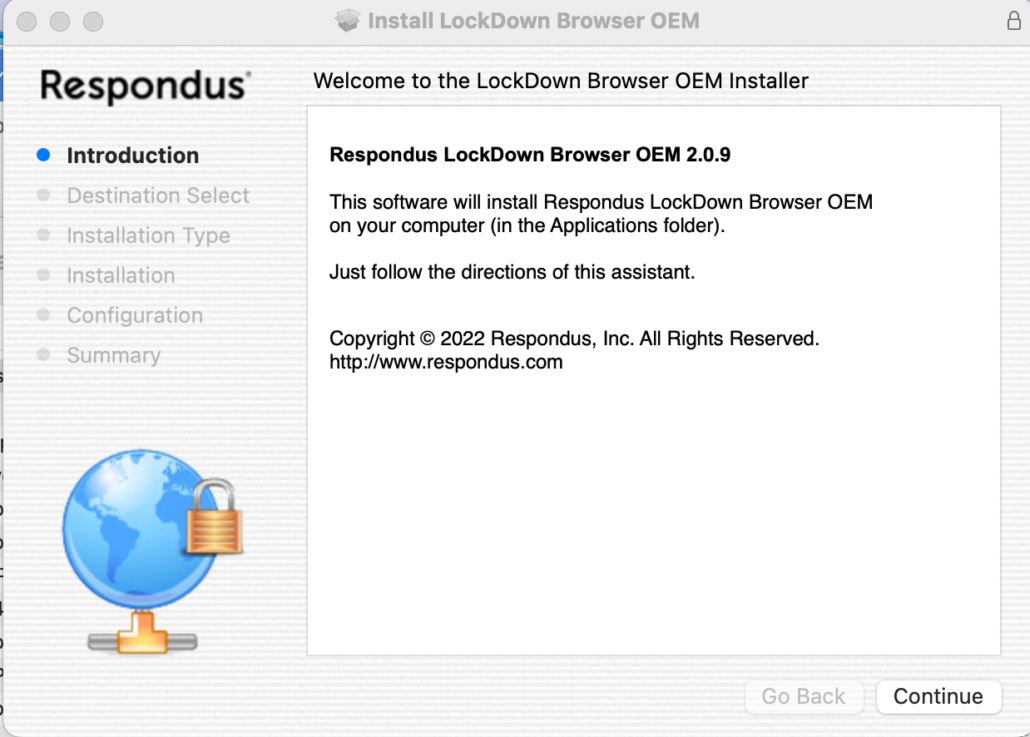The image size is (1030, 737).
Task: Close the installer window with red button
Action: [27, 22]
